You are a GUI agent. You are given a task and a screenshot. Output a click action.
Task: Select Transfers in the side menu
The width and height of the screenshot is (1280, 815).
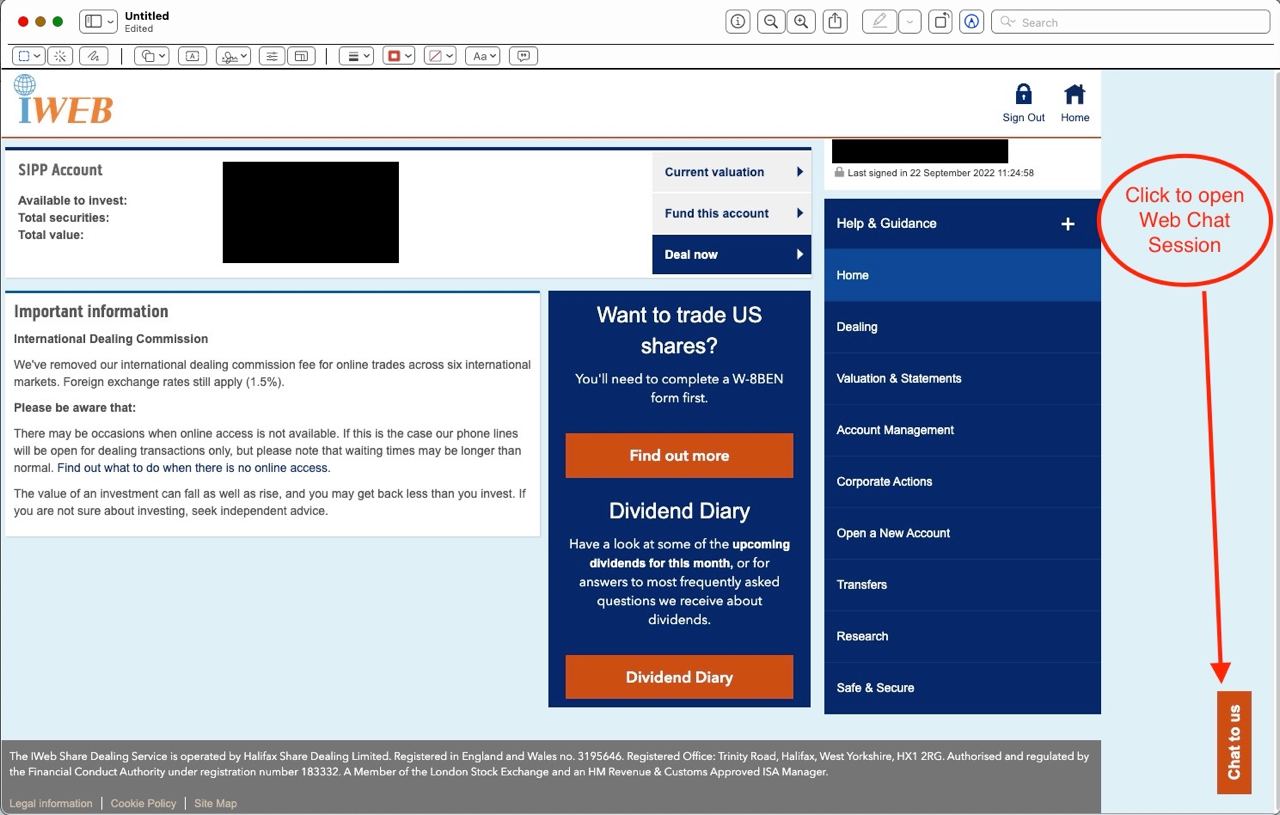[x=962, y=584]
